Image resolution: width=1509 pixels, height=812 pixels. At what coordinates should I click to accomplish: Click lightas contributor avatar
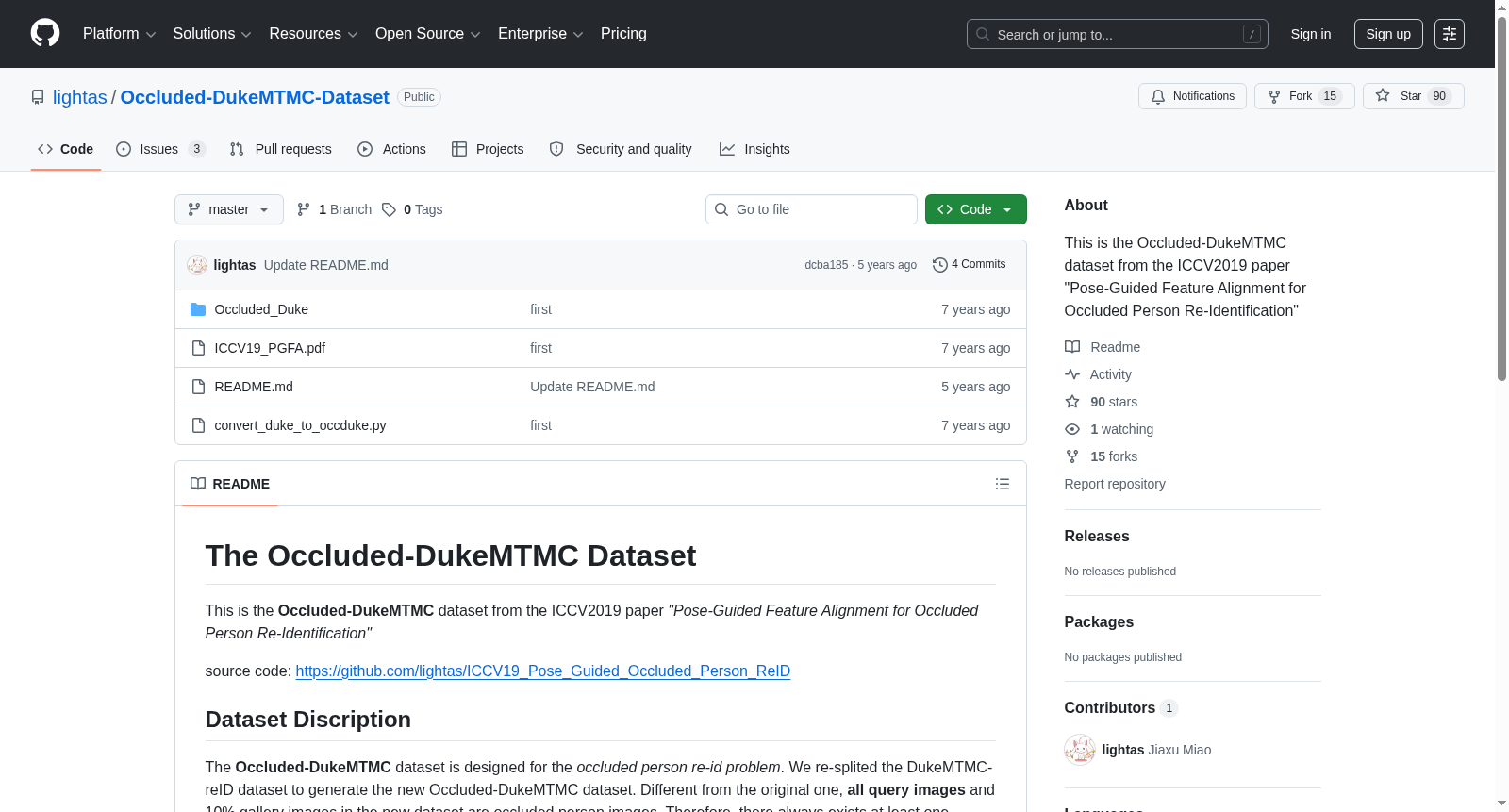click(1080, 750)
